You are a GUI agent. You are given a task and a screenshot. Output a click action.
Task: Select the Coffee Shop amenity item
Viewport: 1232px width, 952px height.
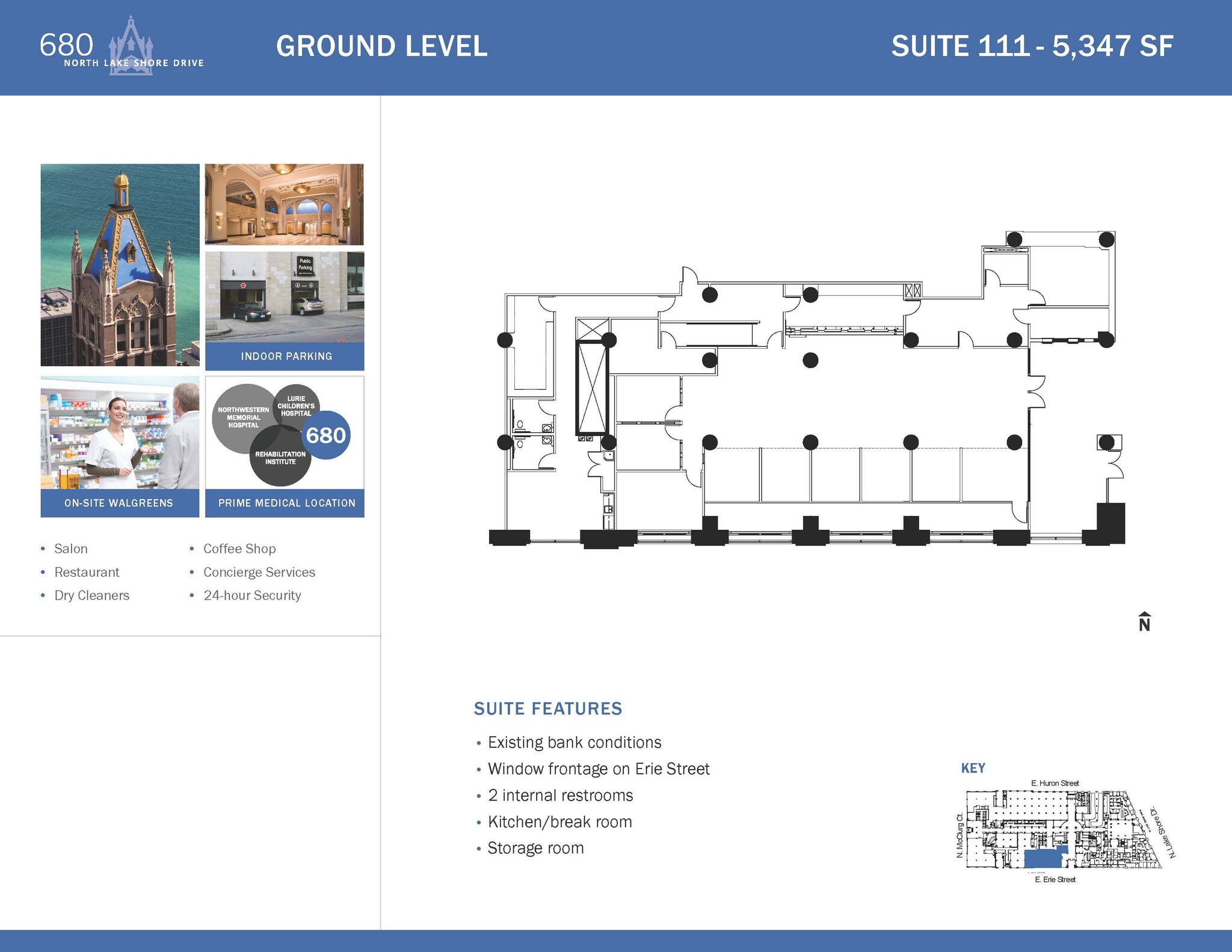click(x=239, y=548)
